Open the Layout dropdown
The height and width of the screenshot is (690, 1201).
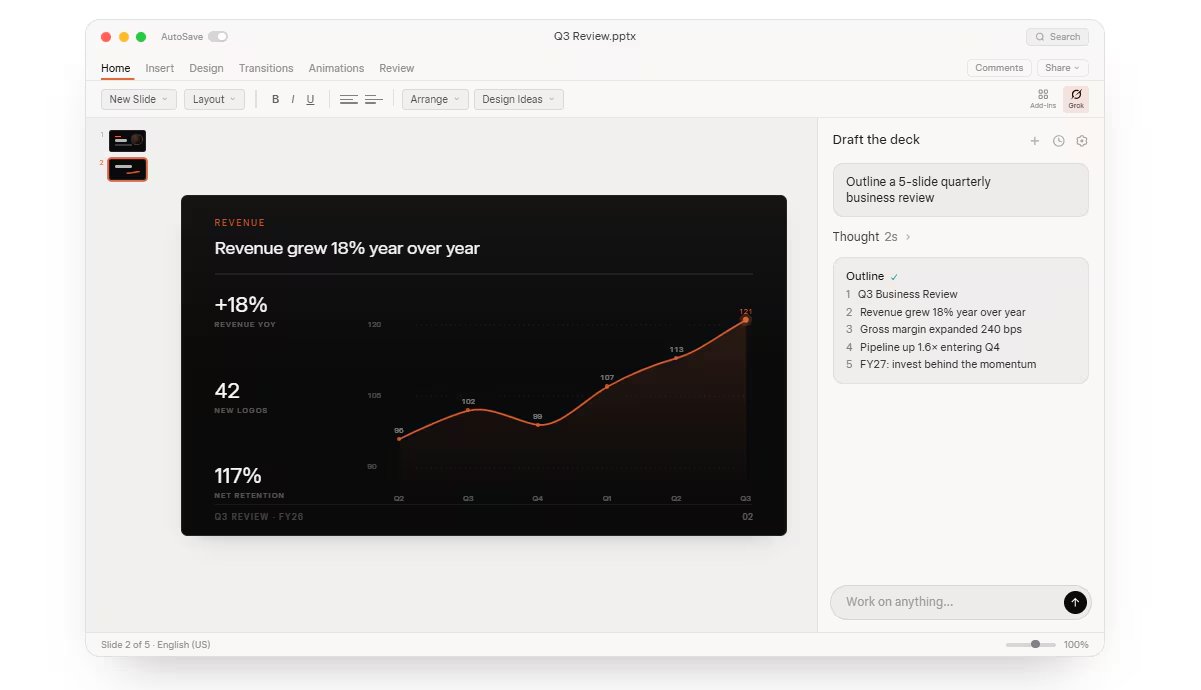tap(214, 99)
